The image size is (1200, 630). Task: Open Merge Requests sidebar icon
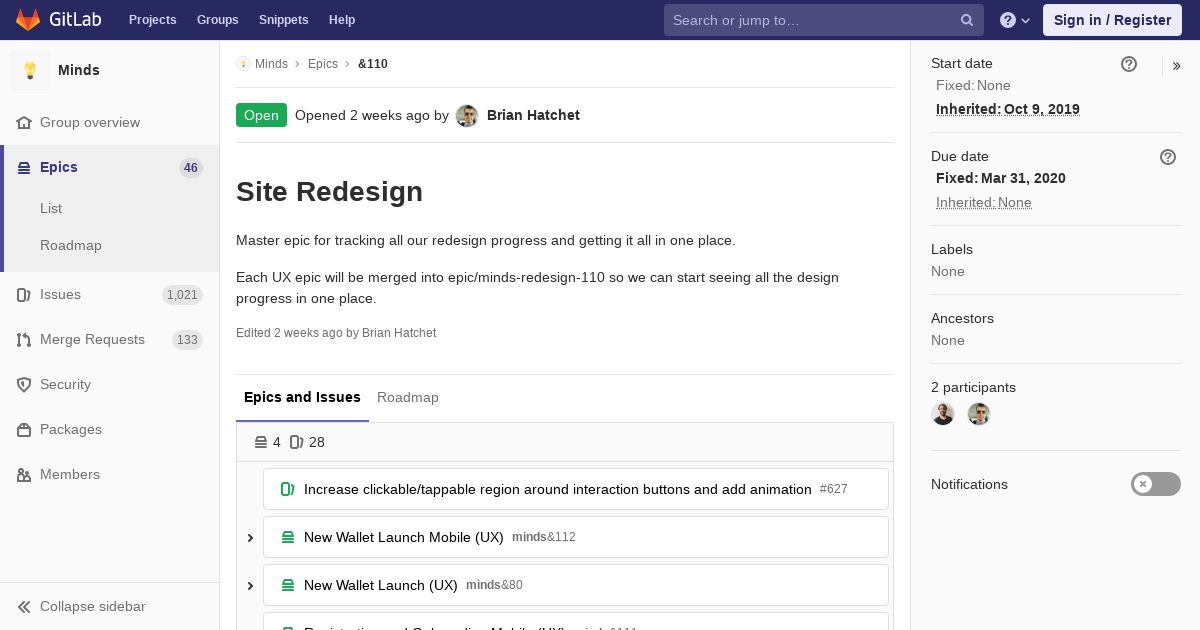click(24, 340)
